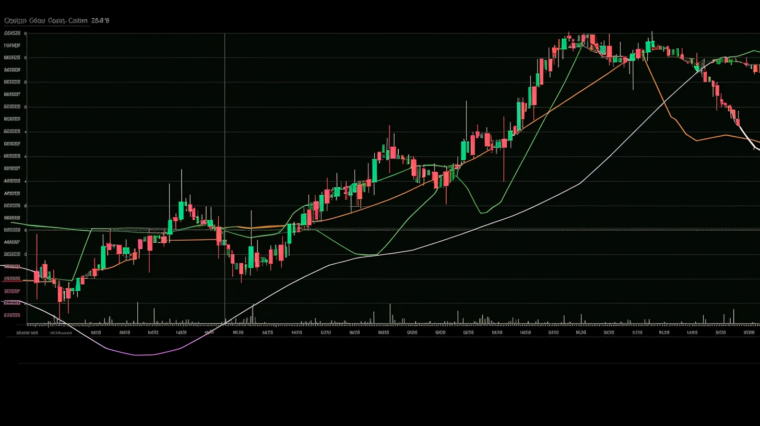
Task: Click the green candle at the chart's highest peak
Action: tap(649, 44)
